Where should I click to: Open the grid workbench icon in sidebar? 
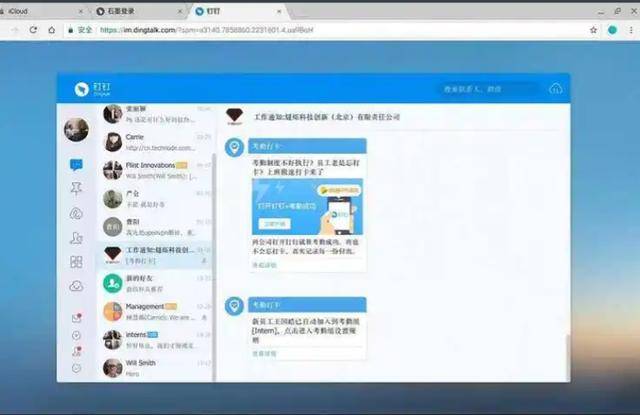(x=76, y=262)
